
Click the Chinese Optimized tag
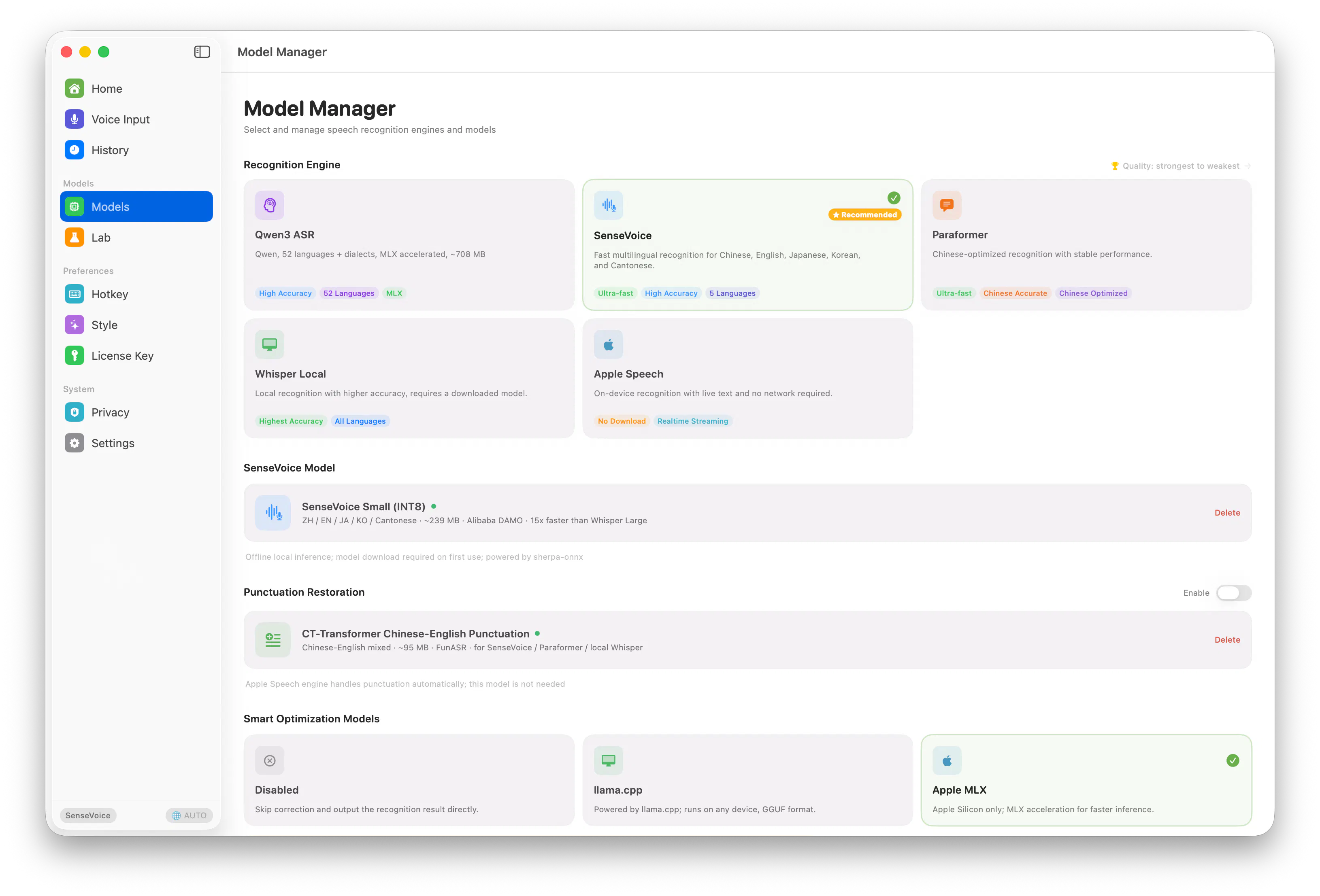pyautogui.click(x=1093, y=293)
